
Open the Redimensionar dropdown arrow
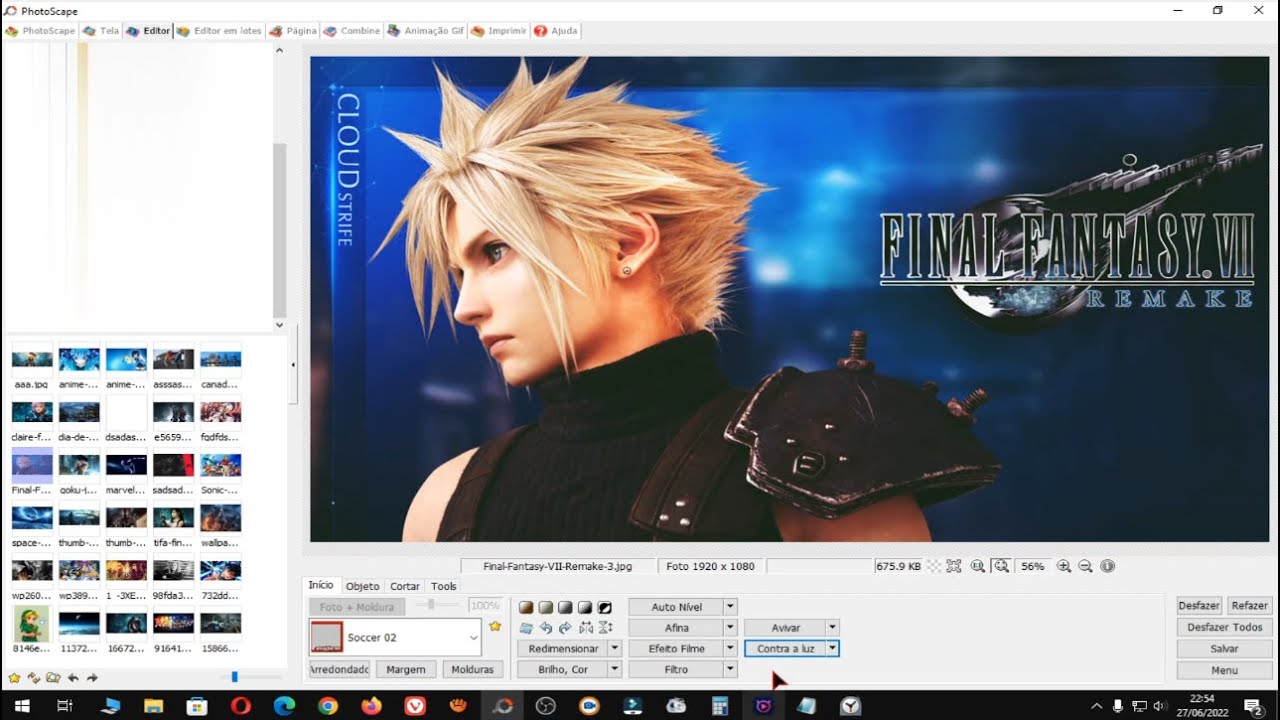tap(615, 648)
